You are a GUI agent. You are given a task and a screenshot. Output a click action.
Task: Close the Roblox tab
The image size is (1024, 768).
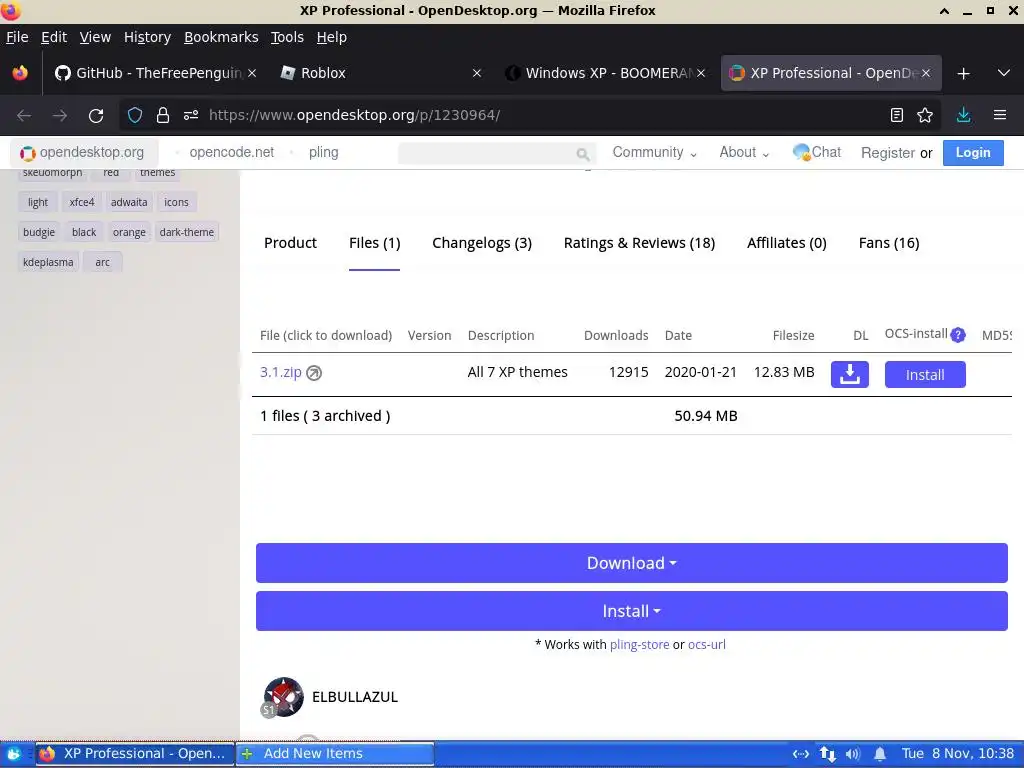477,73
